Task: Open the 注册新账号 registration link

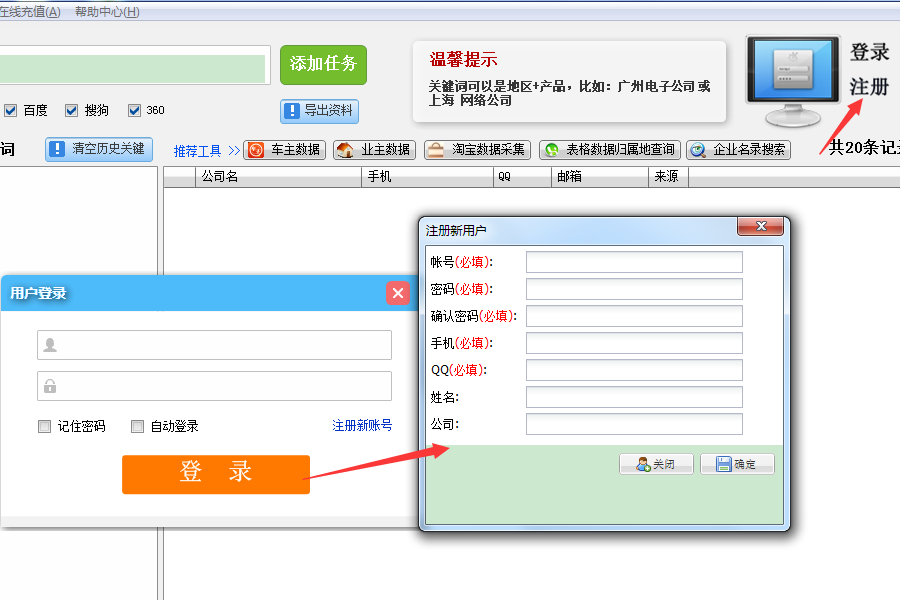Action: [362, 425]
